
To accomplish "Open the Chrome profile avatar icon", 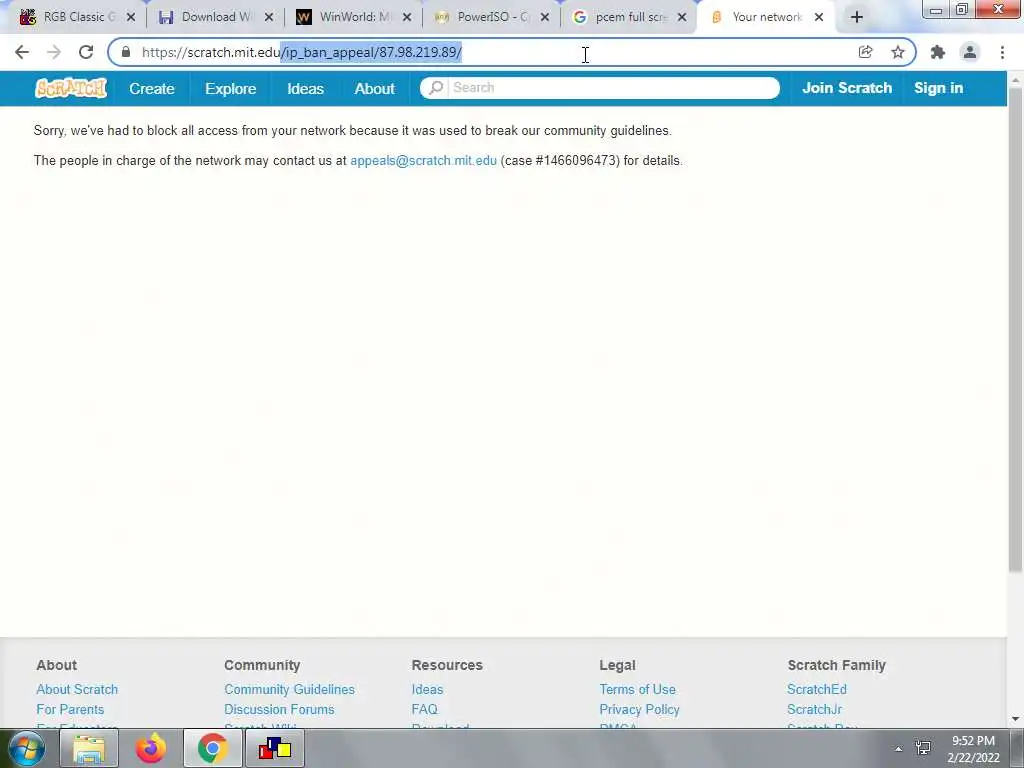I will coord(970,52).
